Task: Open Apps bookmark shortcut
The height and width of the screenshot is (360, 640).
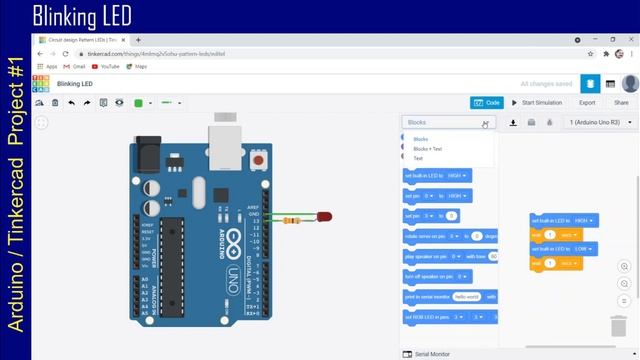Action: click(x=47, y=67)
